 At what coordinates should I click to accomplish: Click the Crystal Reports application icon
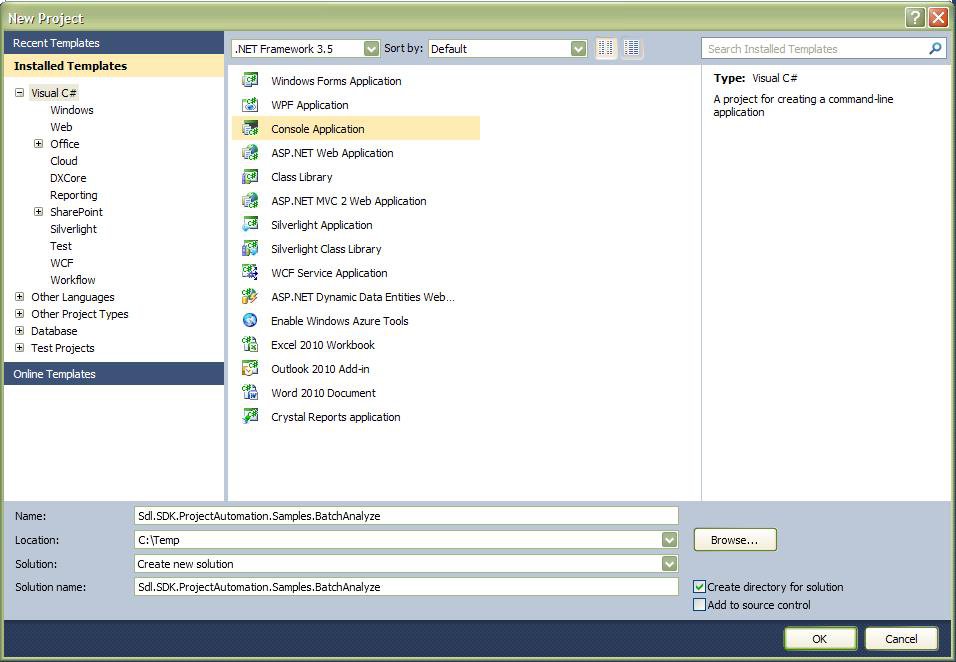(x=250, y=417)
